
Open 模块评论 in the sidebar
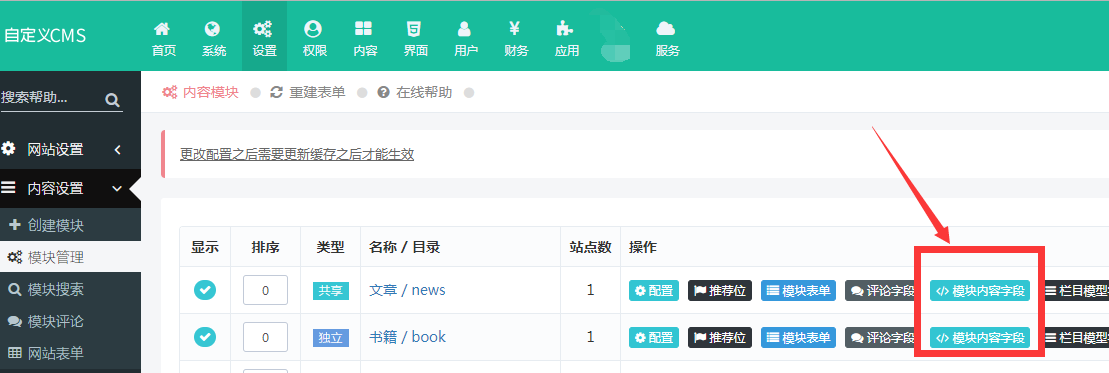point(70,321)
